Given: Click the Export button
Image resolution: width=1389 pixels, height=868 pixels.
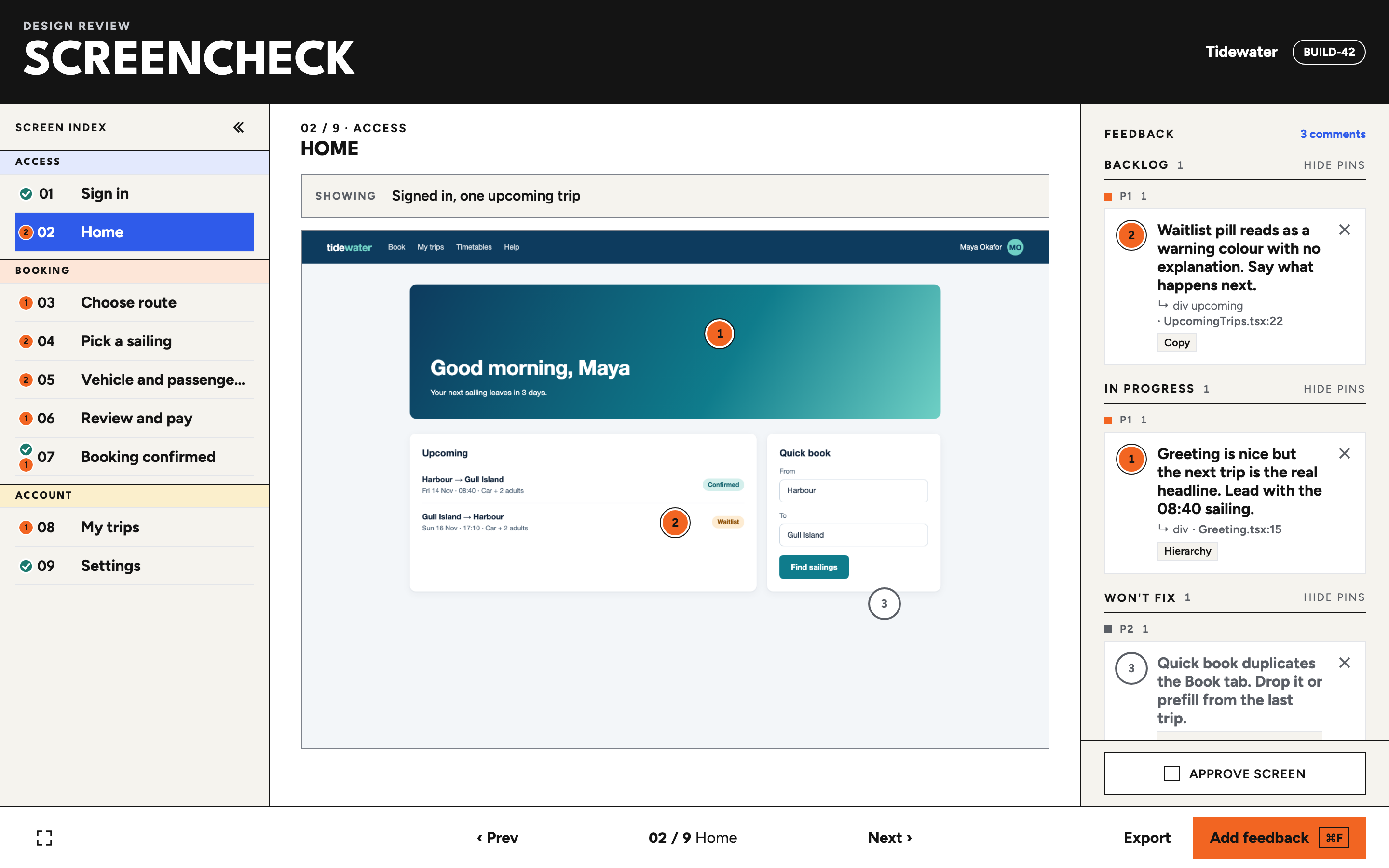Looking at the screenshot, I should point(1147,838).
